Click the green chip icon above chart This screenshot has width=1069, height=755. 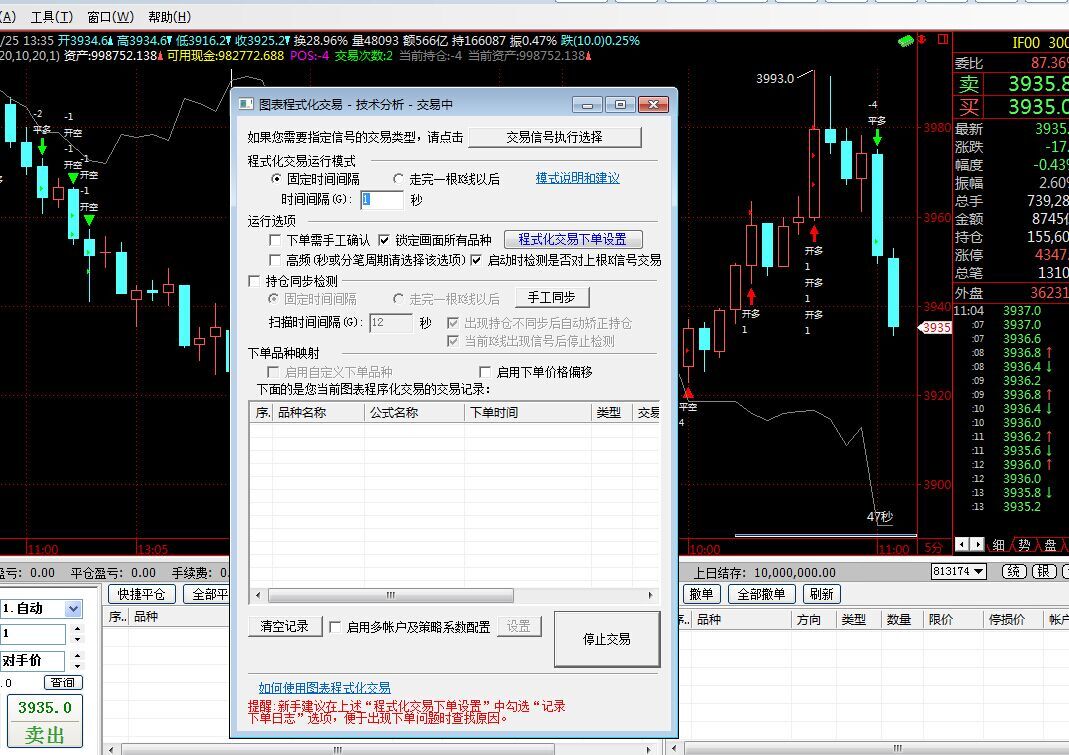[x=907, y=41]
